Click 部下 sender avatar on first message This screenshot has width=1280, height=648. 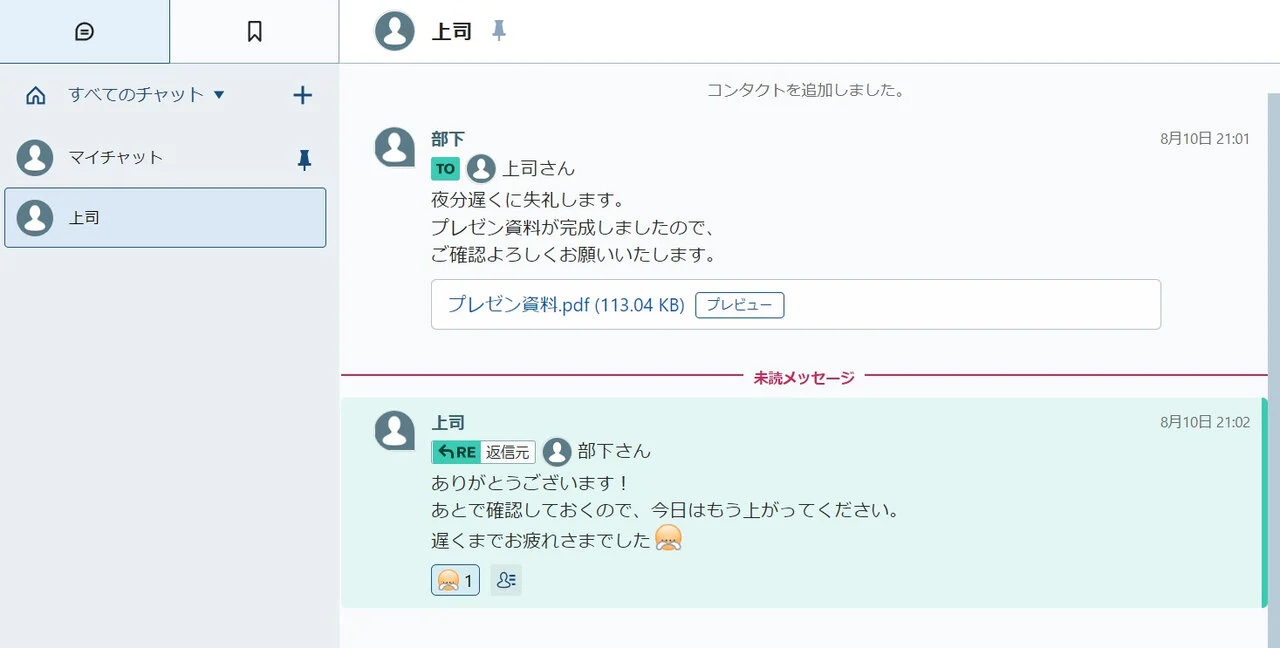[x=394, y=147]
